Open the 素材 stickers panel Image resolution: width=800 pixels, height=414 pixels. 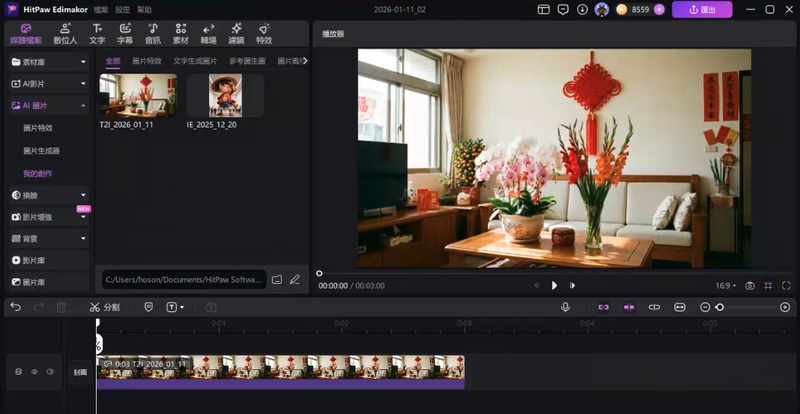[x=181, y=34]
